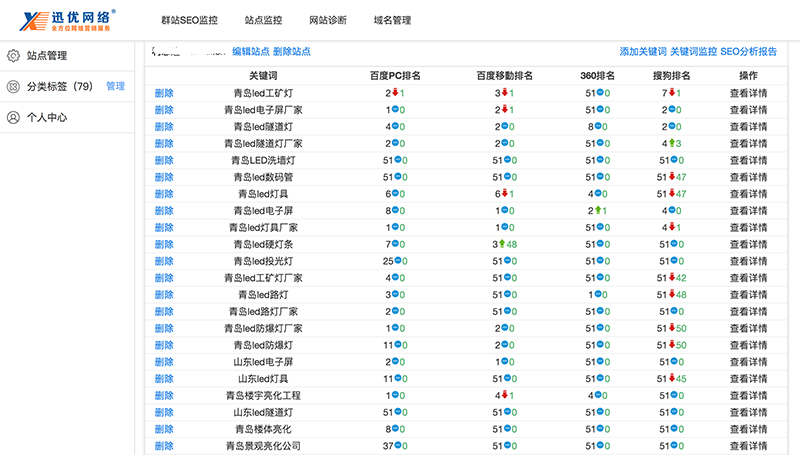Click the 个人中心 user icon
800x455 pixels.
click(x=13, y=117)
